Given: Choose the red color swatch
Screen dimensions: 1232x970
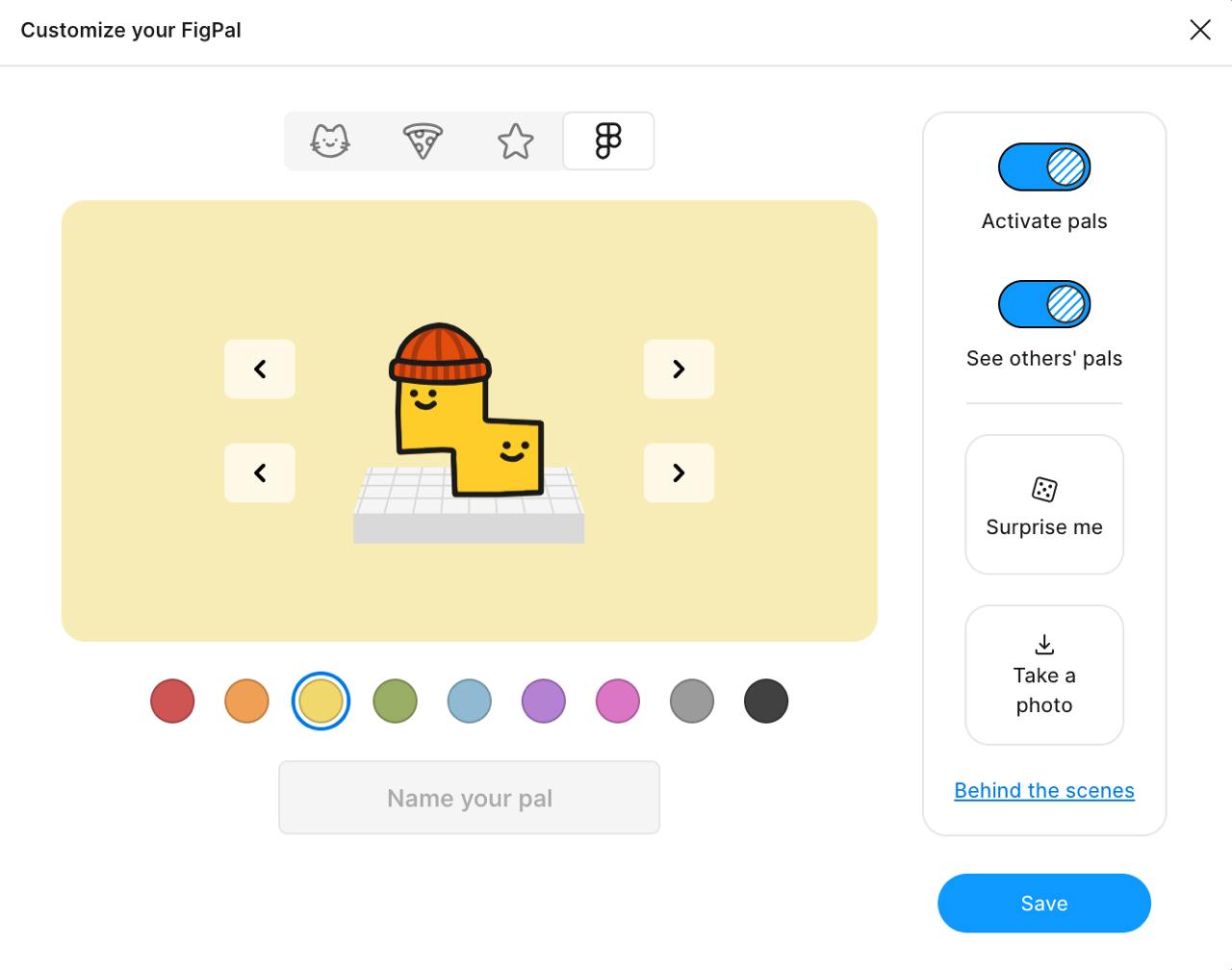Looking at the screenshot, I should 172,701.
